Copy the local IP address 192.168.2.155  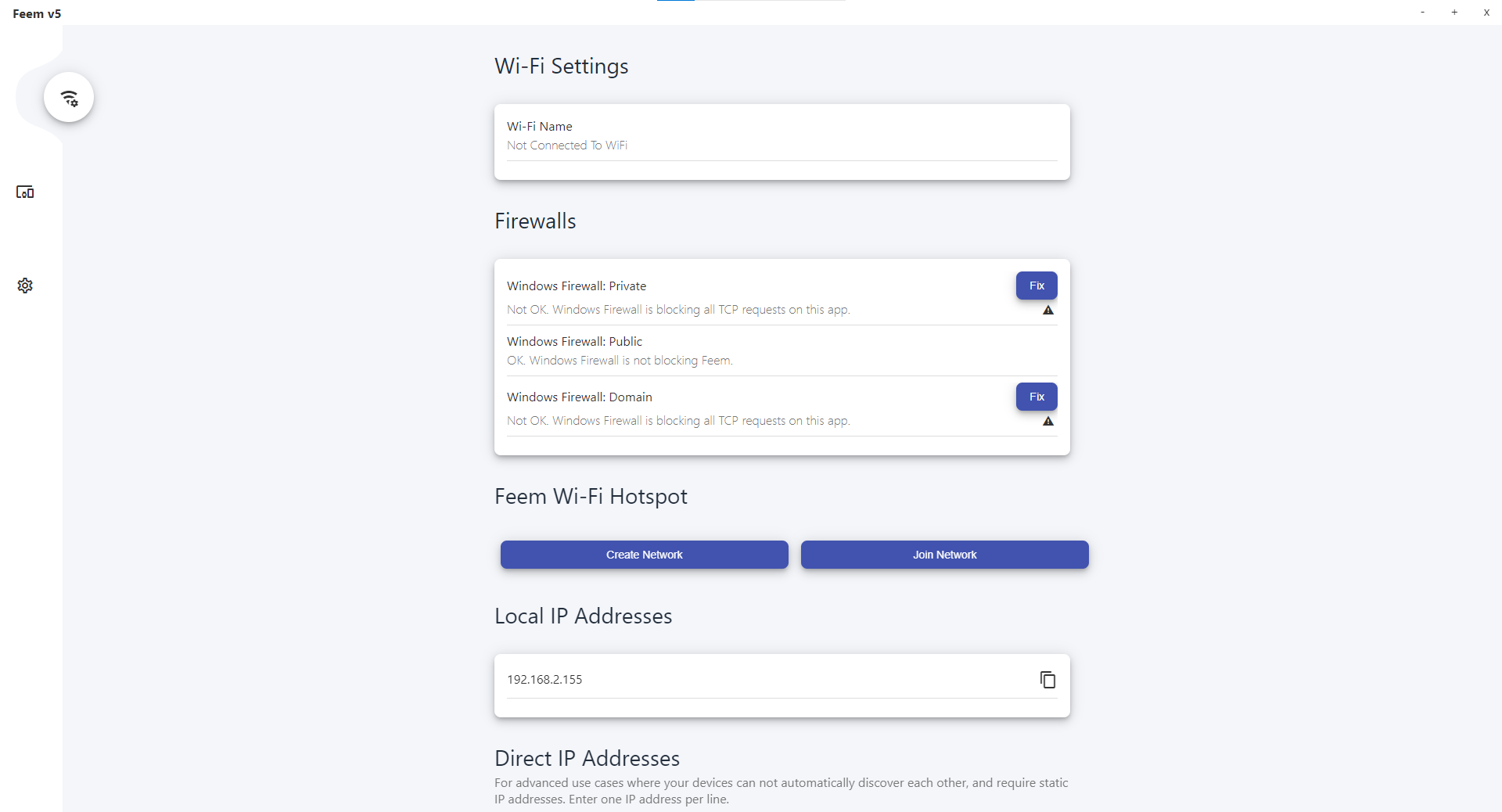tap(1047, 680)
